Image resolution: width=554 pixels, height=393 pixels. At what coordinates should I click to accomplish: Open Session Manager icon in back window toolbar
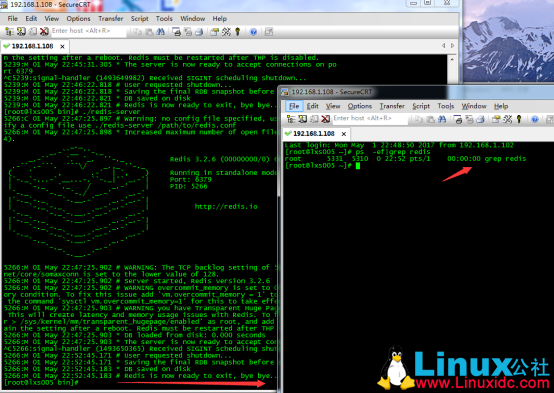[10, 32]
